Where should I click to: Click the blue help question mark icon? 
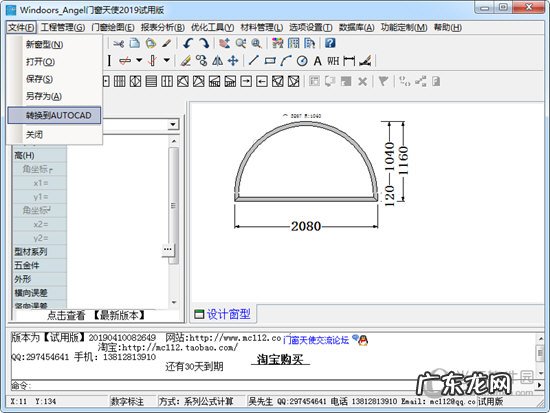click(x=330, y=43)
